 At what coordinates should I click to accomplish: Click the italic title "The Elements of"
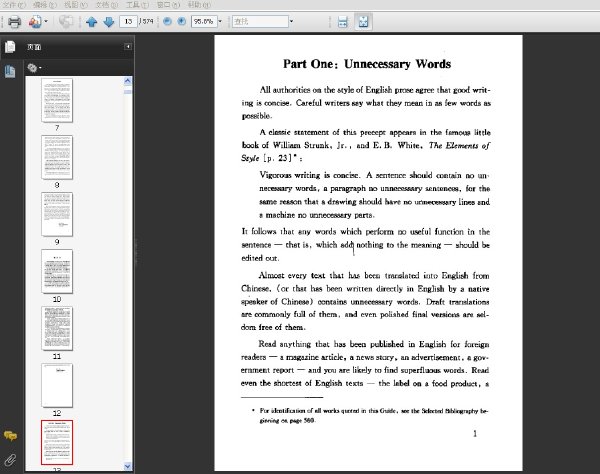tap(459, 145)
